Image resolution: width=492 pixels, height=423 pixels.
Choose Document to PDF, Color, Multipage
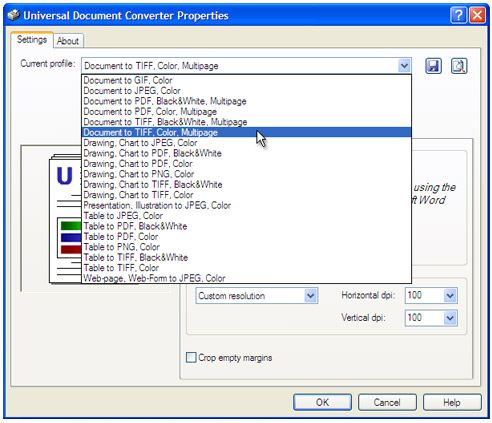(246, 112)
